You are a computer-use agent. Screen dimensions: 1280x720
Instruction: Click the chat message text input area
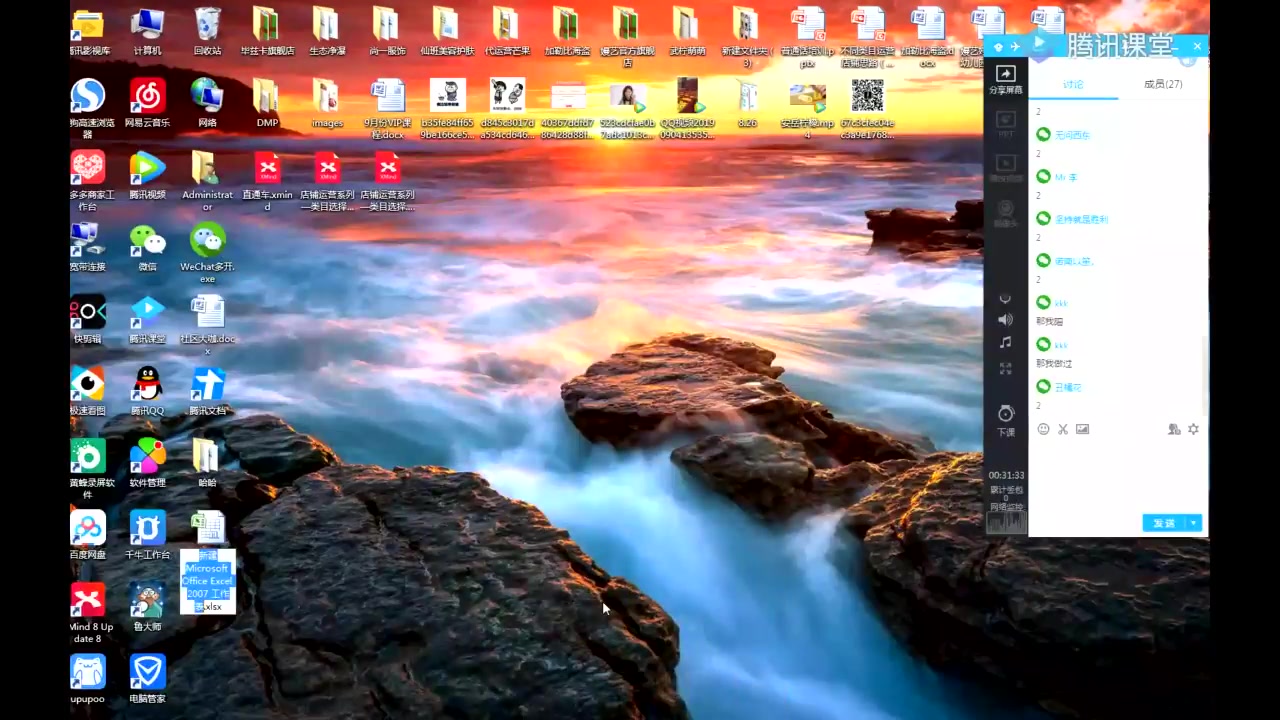click(1117, 474)
